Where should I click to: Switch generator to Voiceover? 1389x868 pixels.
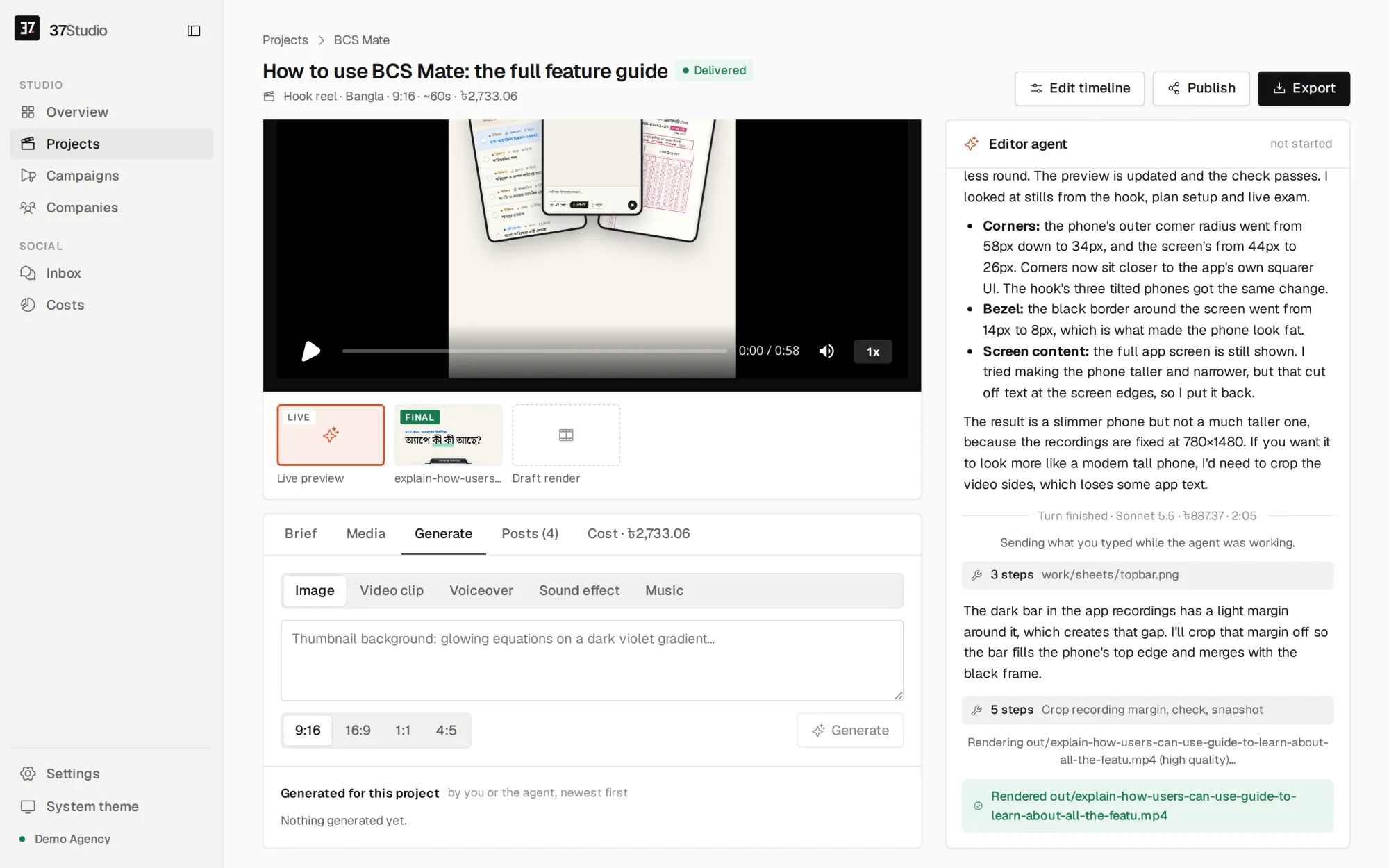coord(481,590)
